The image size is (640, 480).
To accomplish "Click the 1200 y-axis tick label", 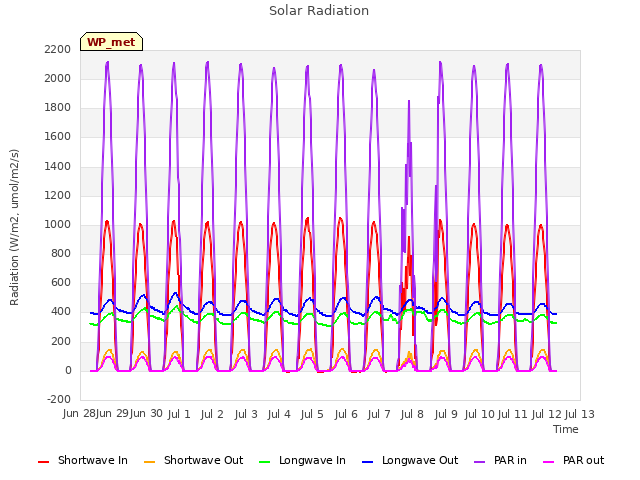I will tap(58, 196).
